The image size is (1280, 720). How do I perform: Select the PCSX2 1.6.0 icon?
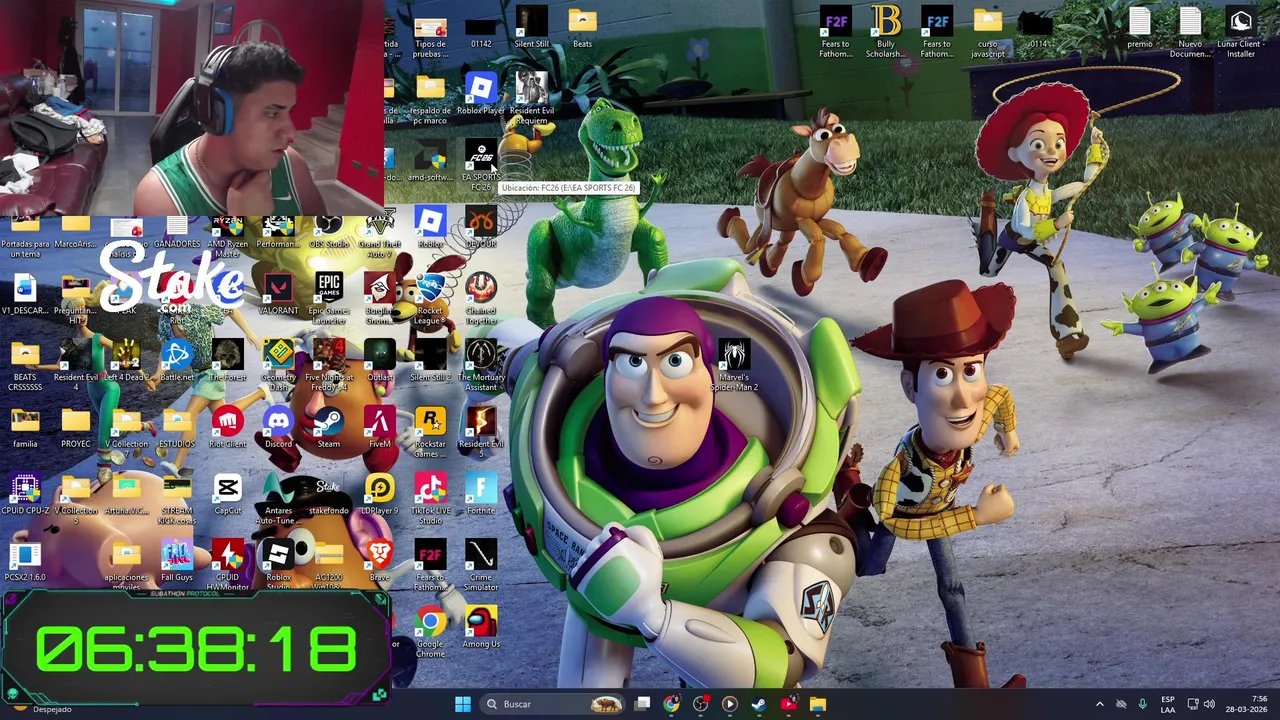pos(25,561)
